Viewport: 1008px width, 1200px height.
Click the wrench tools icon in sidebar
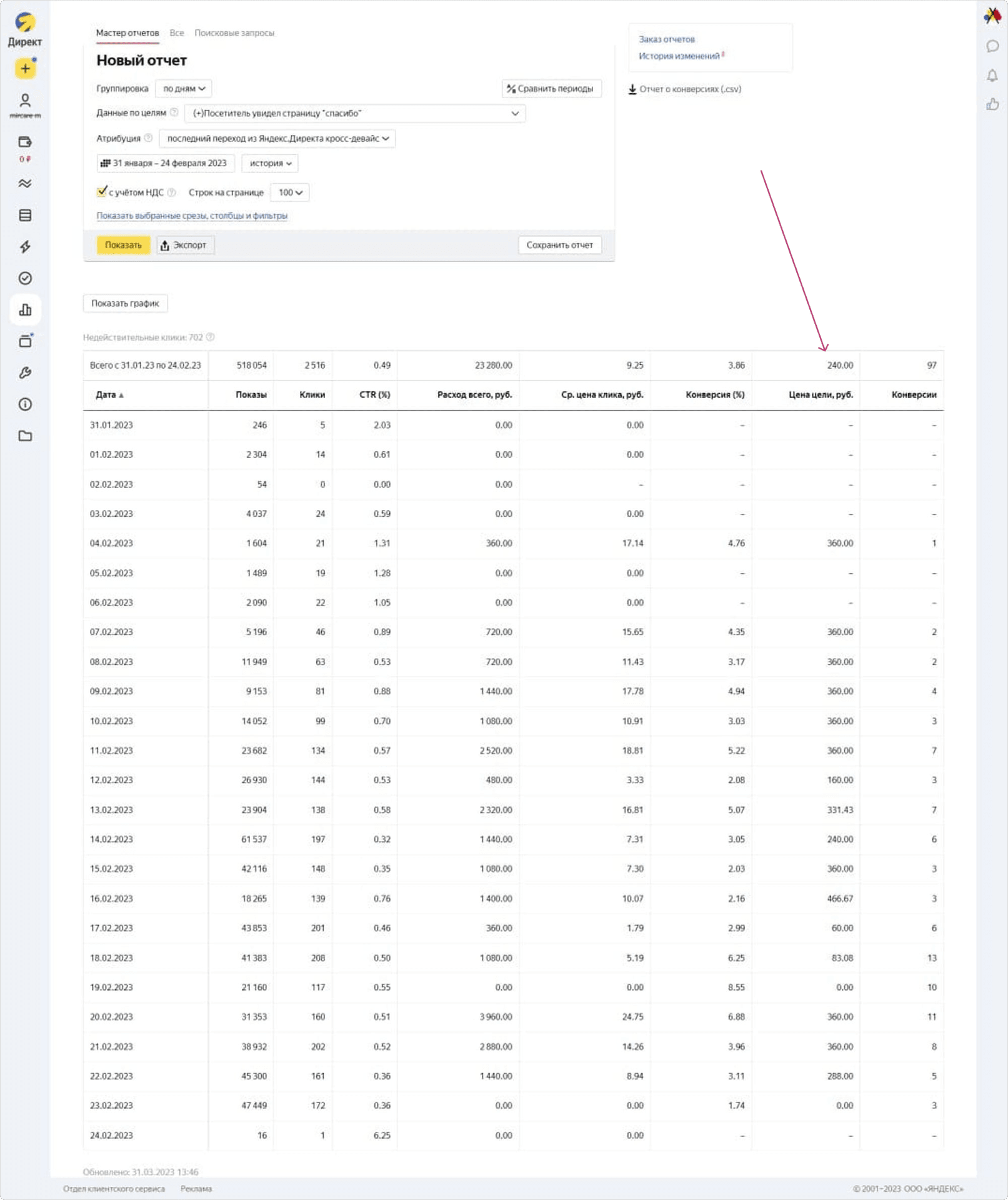(x=25, y=373)
